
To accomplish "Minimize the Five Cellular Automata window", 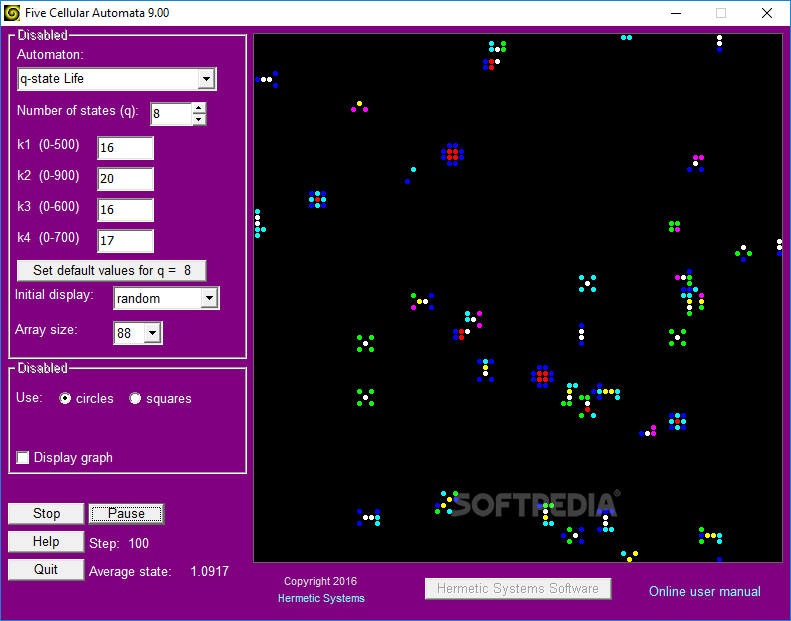I will pyautogui.click(x=675, y=13).
